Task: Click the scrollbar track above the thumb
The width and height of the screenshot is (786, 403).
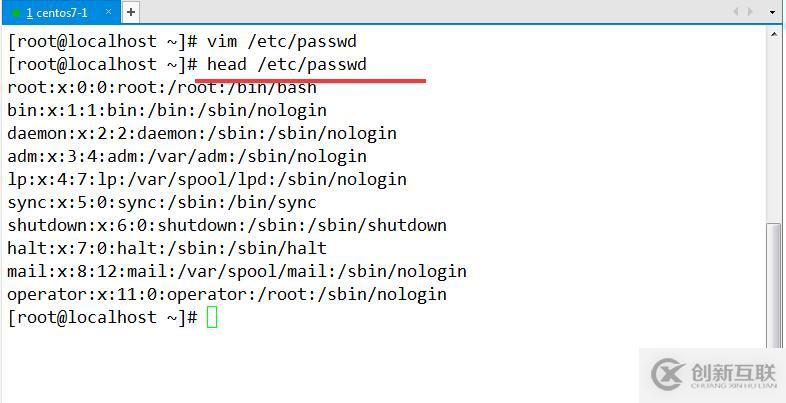Action: 775,120
